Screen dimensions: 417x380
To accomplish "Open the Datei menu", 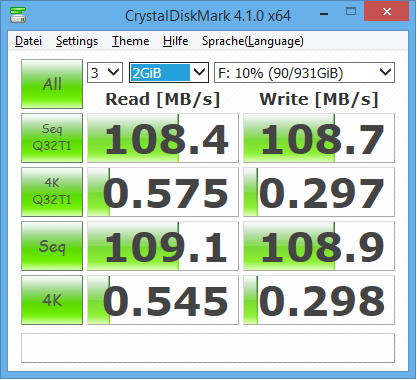I will click(28, 41).
